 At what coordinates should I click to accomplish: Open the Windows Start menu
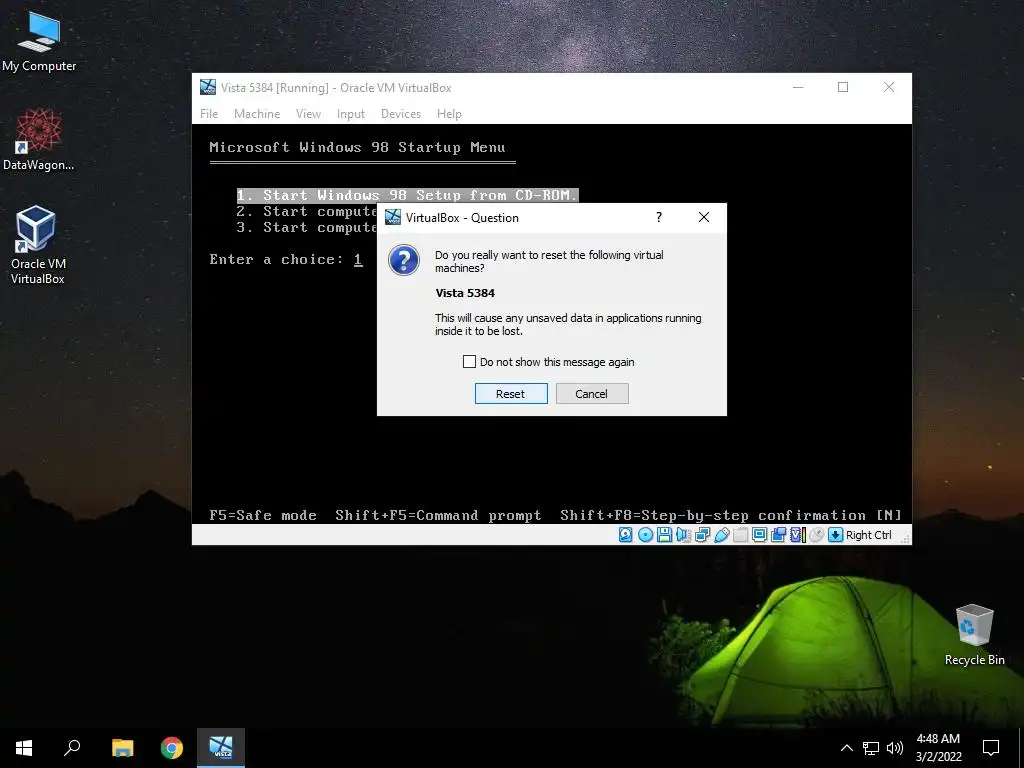coord(24,748)
